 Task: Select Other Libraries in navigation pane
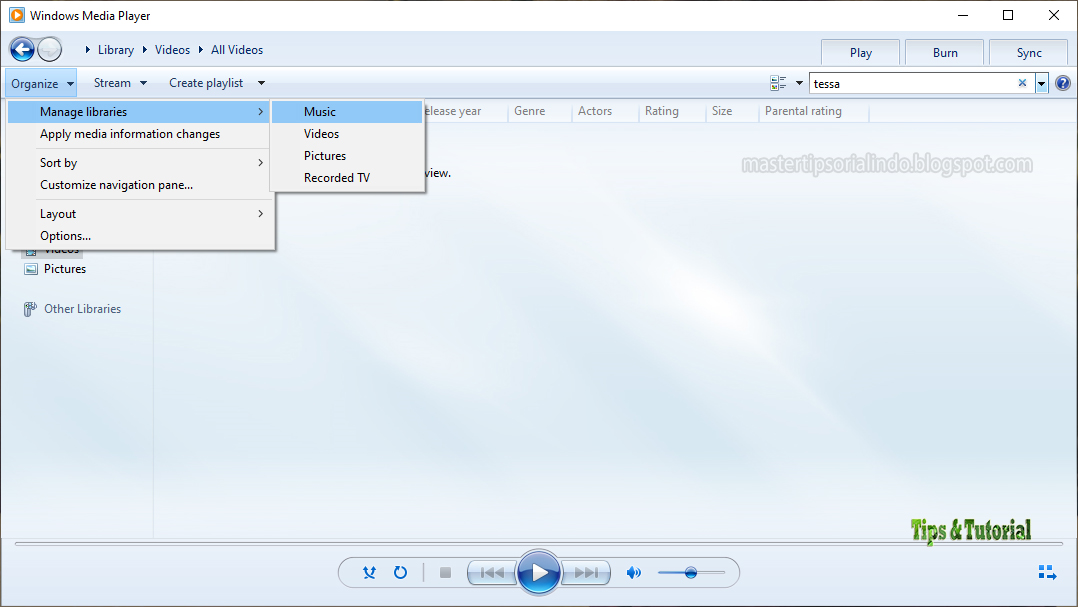click(82, 309)
